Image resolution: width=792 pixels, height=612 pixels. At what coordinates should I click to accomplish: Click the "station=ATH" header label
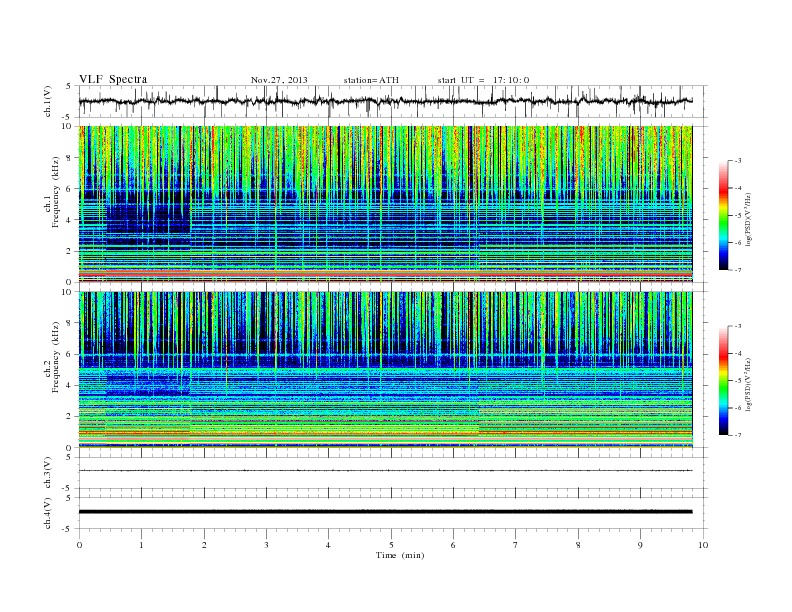pyautogui.click(x=371, y=80)
